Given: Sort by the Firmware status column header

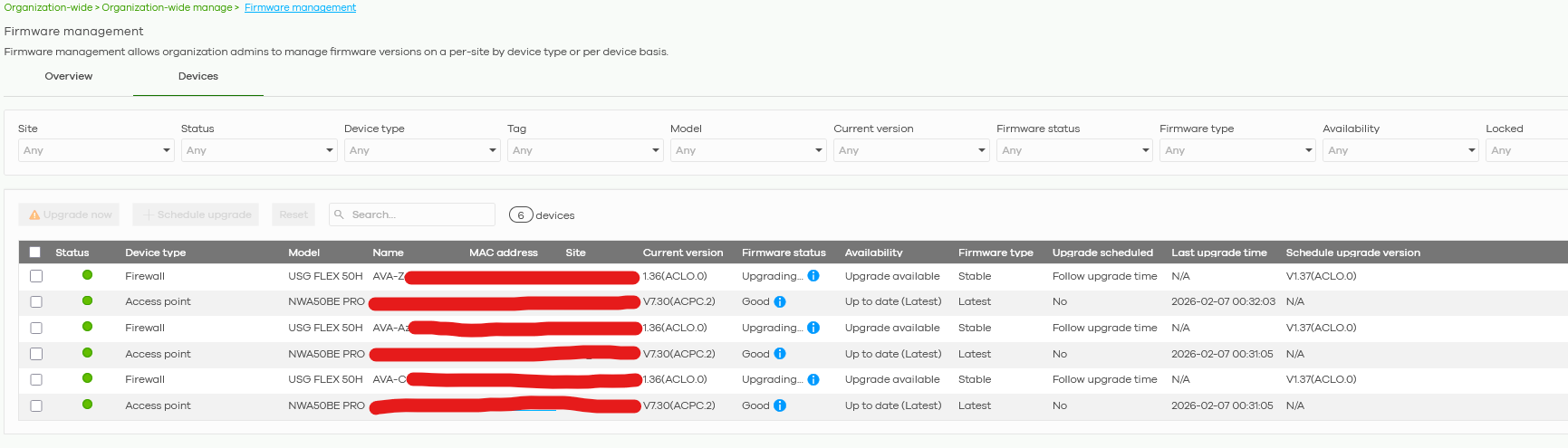Looking at the screenshot, I should (784, 253).
